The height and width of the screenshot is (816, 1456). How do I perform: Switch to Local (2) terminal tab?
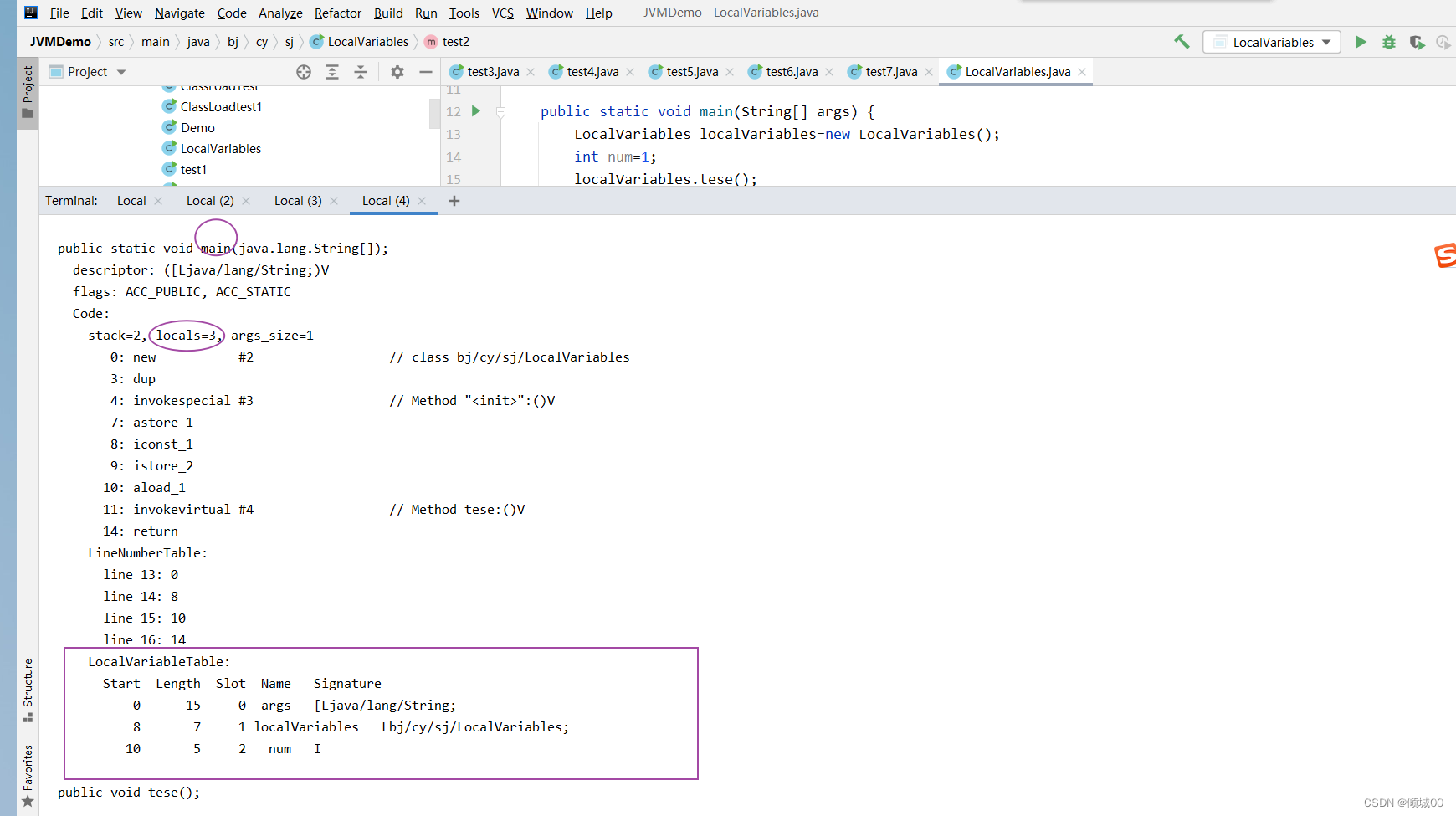tap(210, 201)
